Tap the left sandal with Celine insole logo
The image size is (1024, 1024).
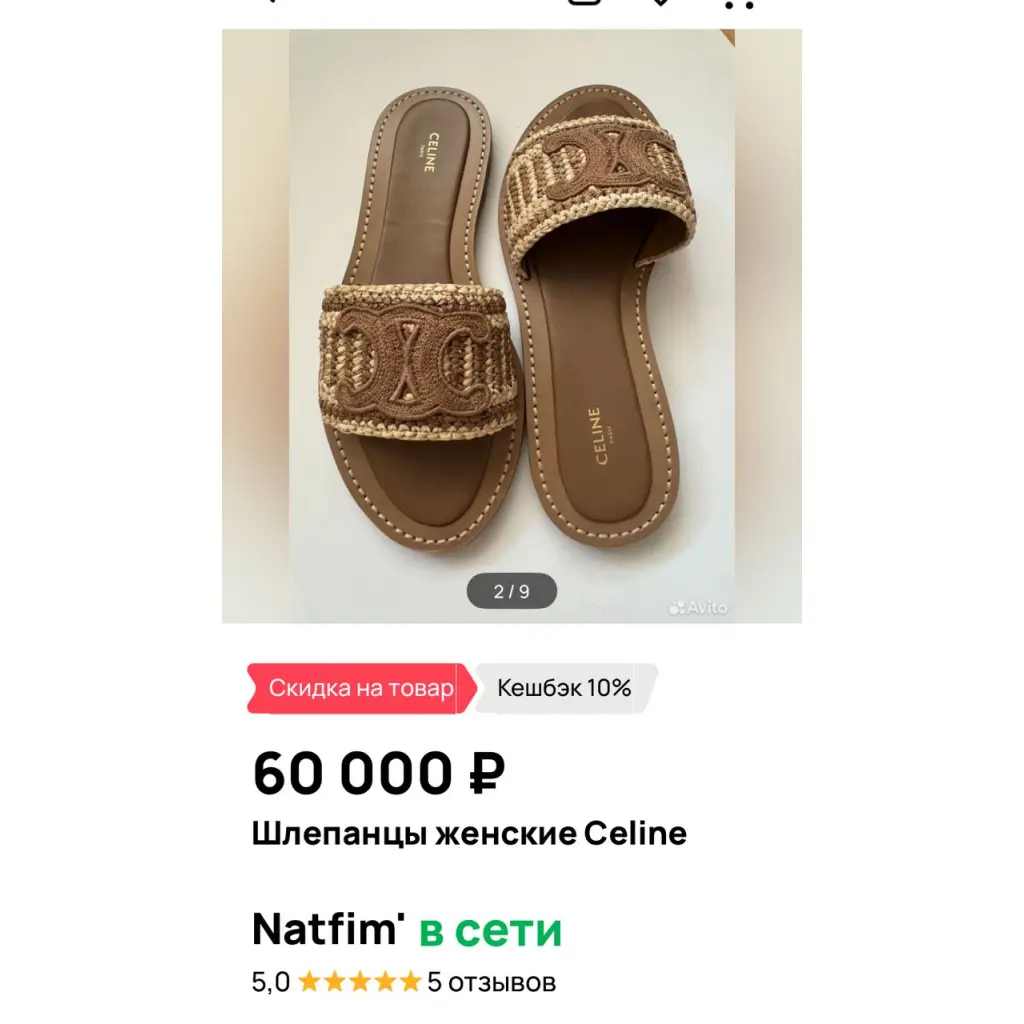(421, 320)
